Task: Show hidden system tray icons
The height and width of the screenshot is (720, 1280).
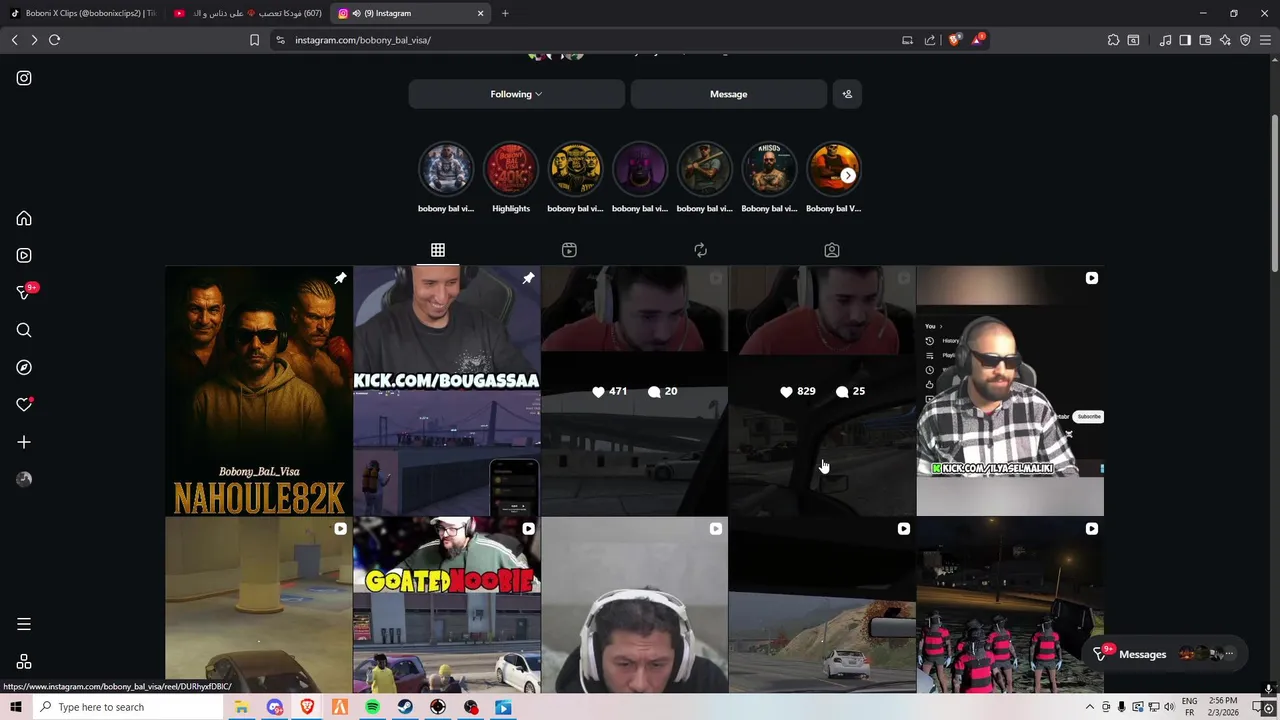Action: [1090, 707]
